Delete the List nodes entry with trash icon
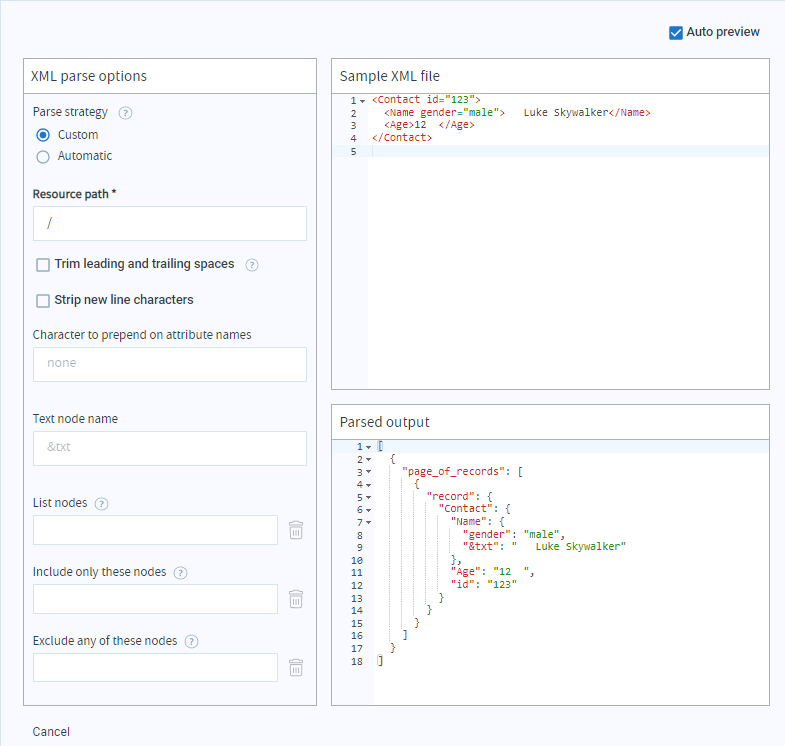This screenshot has height=746, width=785. pyautogui.click(x=296, y=530)
